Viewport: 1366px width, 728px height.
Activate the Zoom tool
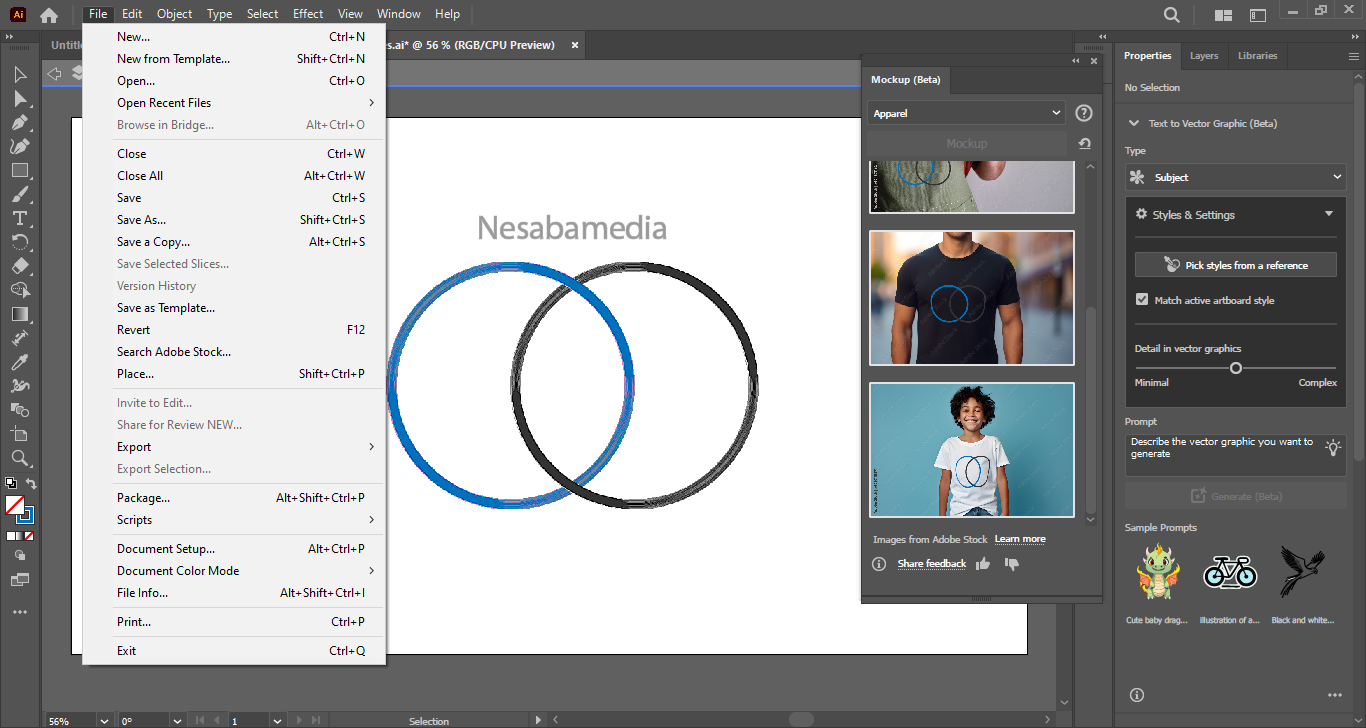point(20,458)
